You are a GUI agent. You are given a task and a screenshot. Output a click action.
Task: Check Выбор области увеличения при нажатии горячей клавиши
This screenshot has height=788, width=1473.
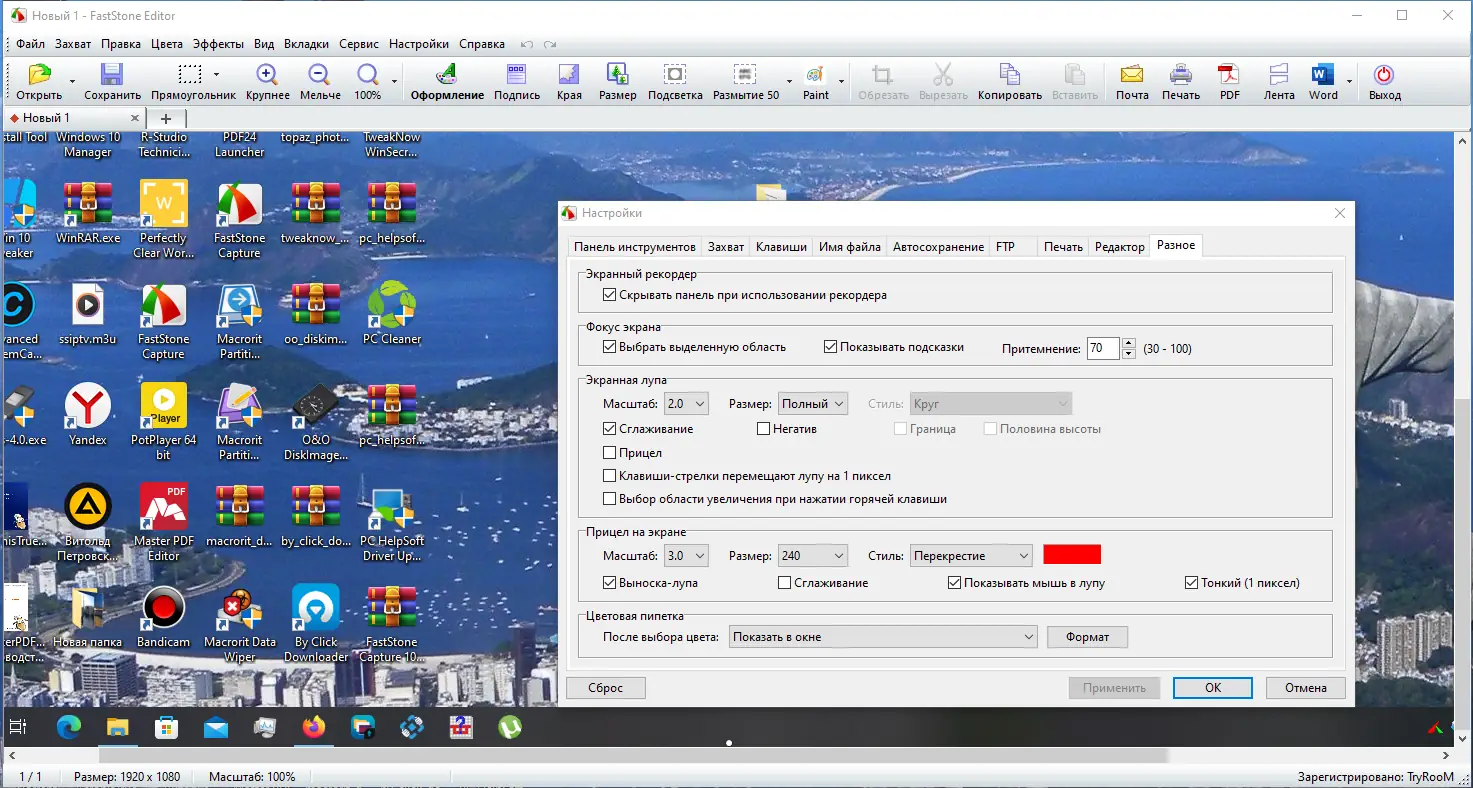pyautogui.click(x=609, y=499)
